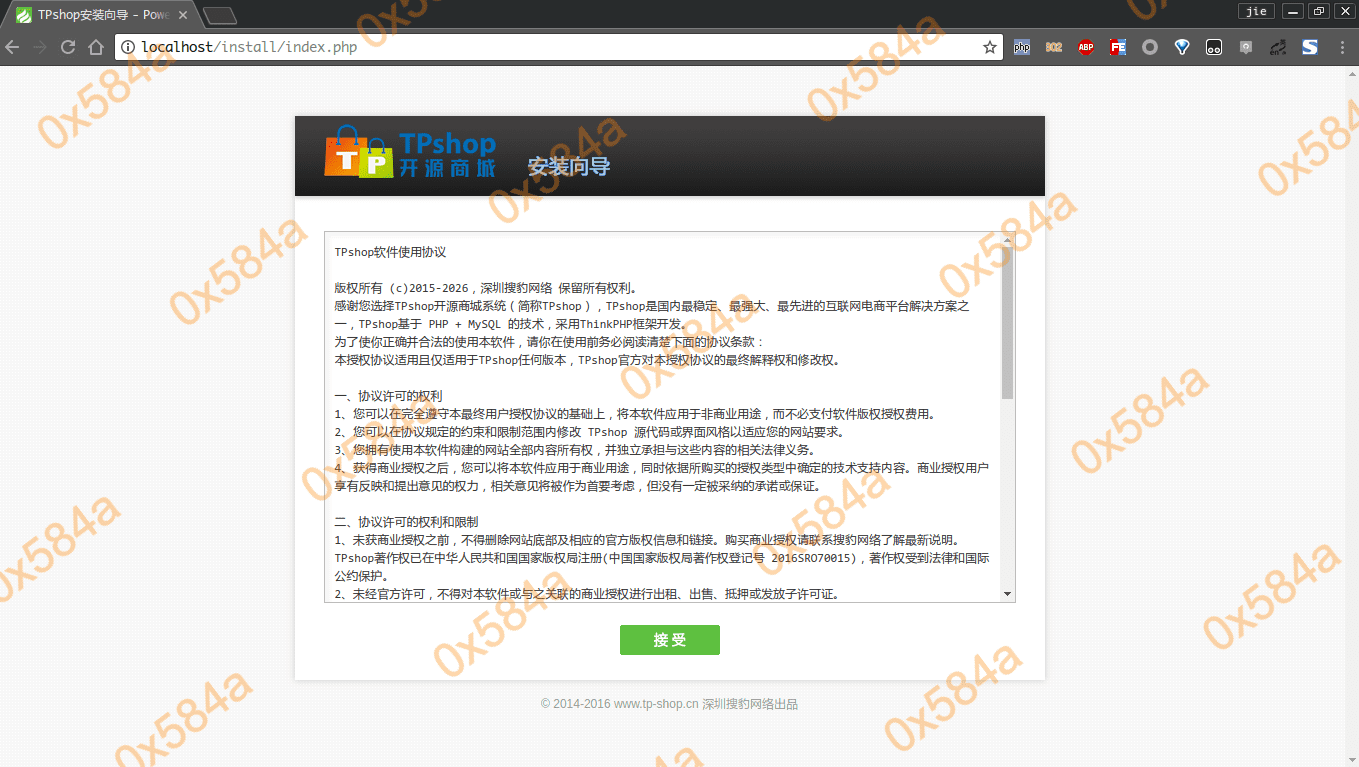
Task: Click the Tampermonkey extension icon
Action: click(1214, 47)
